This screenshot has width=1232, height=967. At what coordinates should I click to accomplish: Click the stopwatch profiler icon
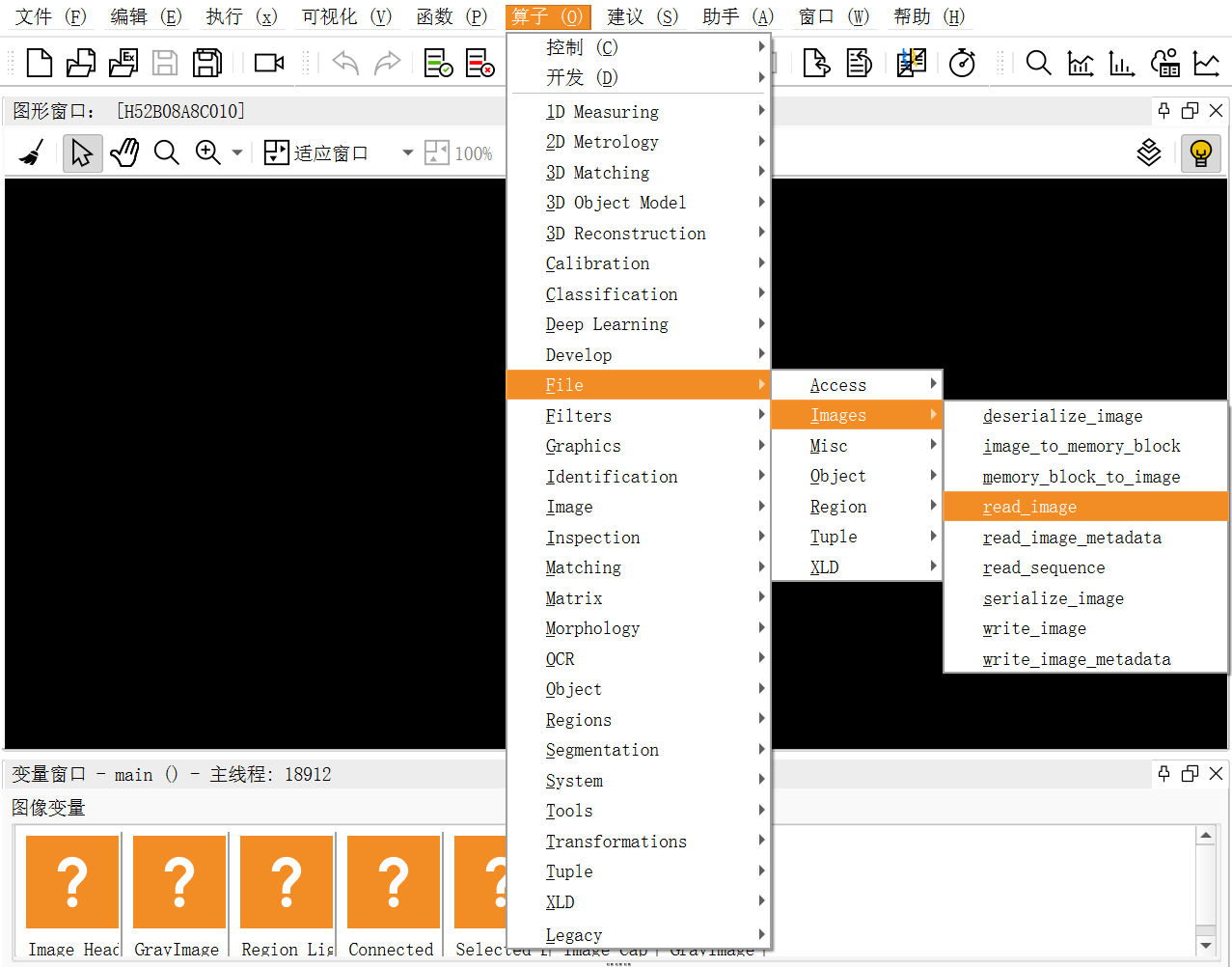[x=963, y=63]
